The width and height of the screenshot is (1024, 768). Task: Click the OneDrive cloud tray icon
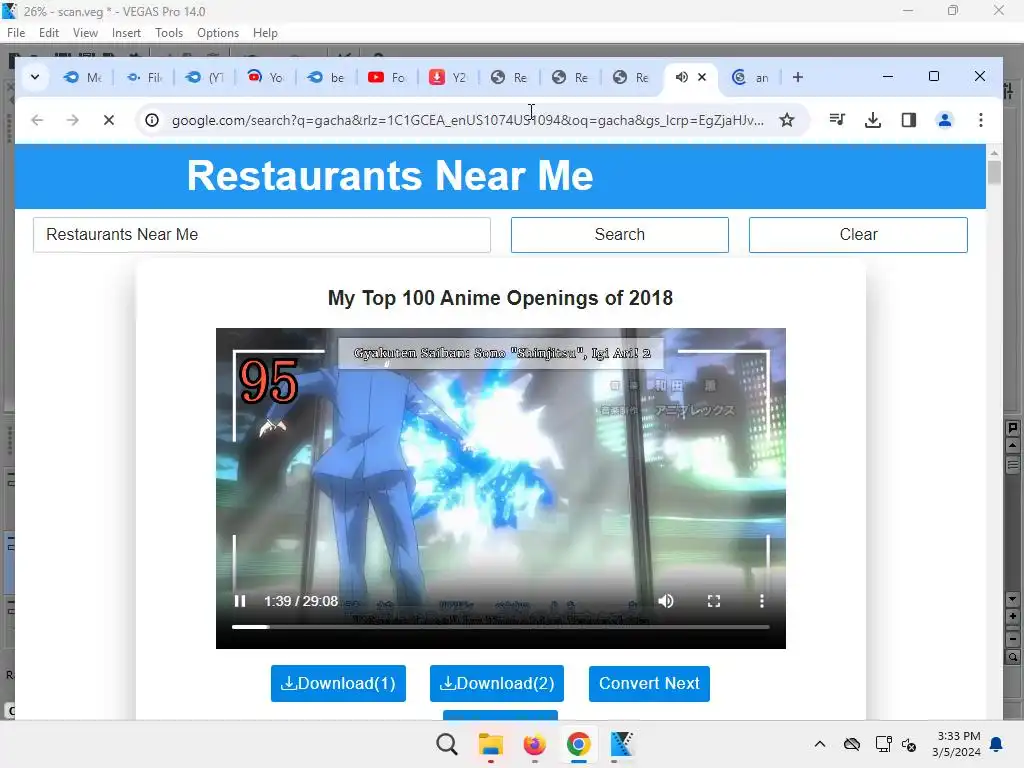click(x=852, y=744)
